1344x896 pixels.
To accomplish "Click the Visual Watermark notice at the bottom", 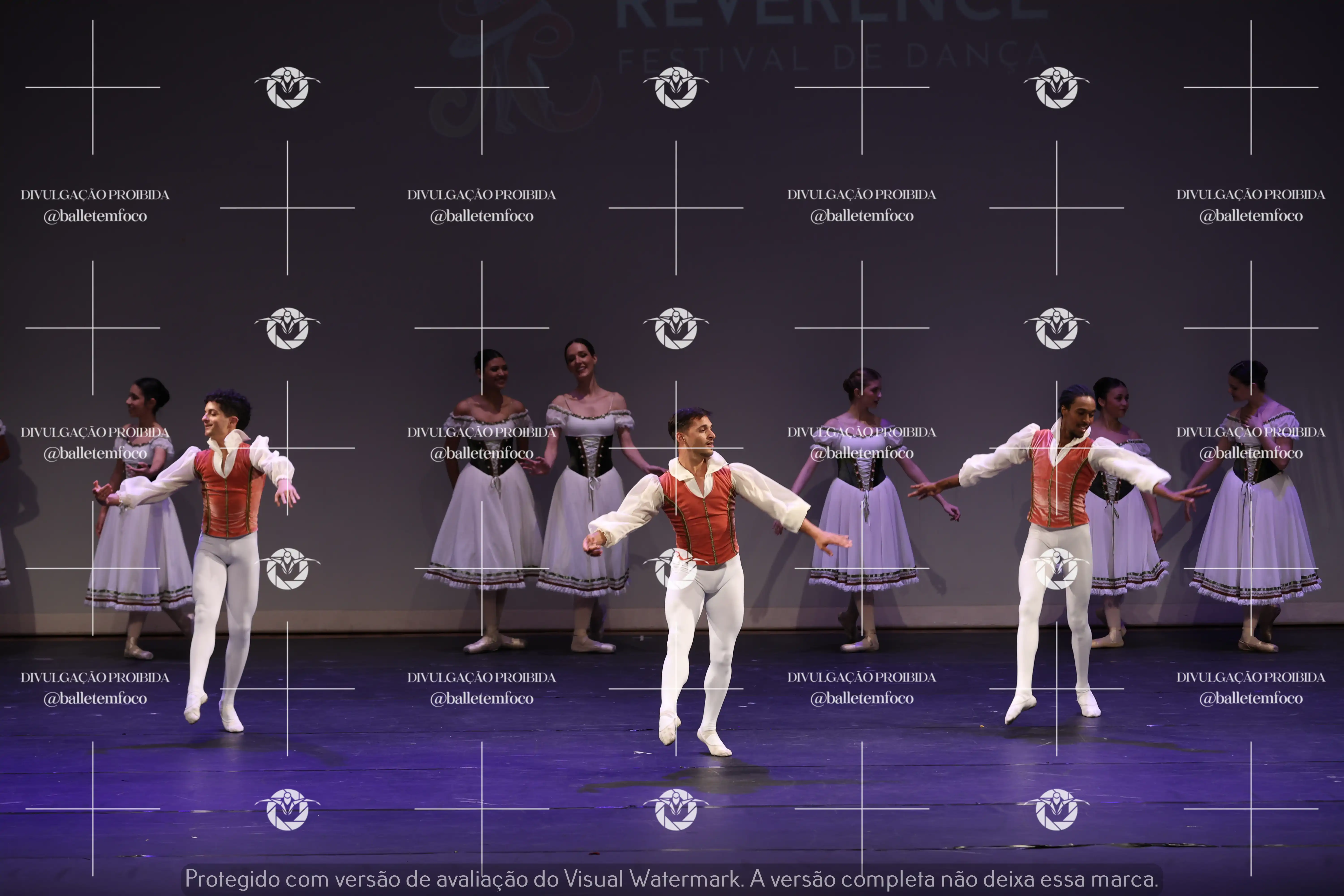I will click(671, 878).
